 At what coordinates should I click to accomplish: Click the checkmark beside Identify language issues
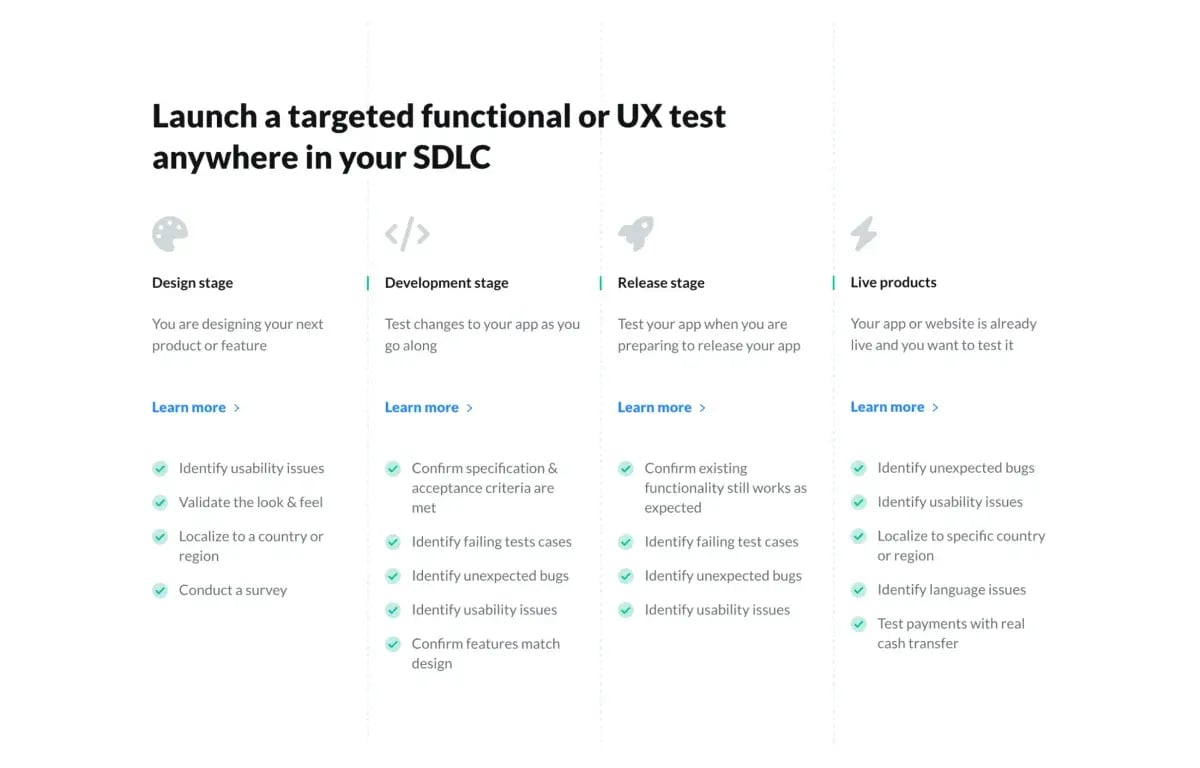[x=858, y=590]
